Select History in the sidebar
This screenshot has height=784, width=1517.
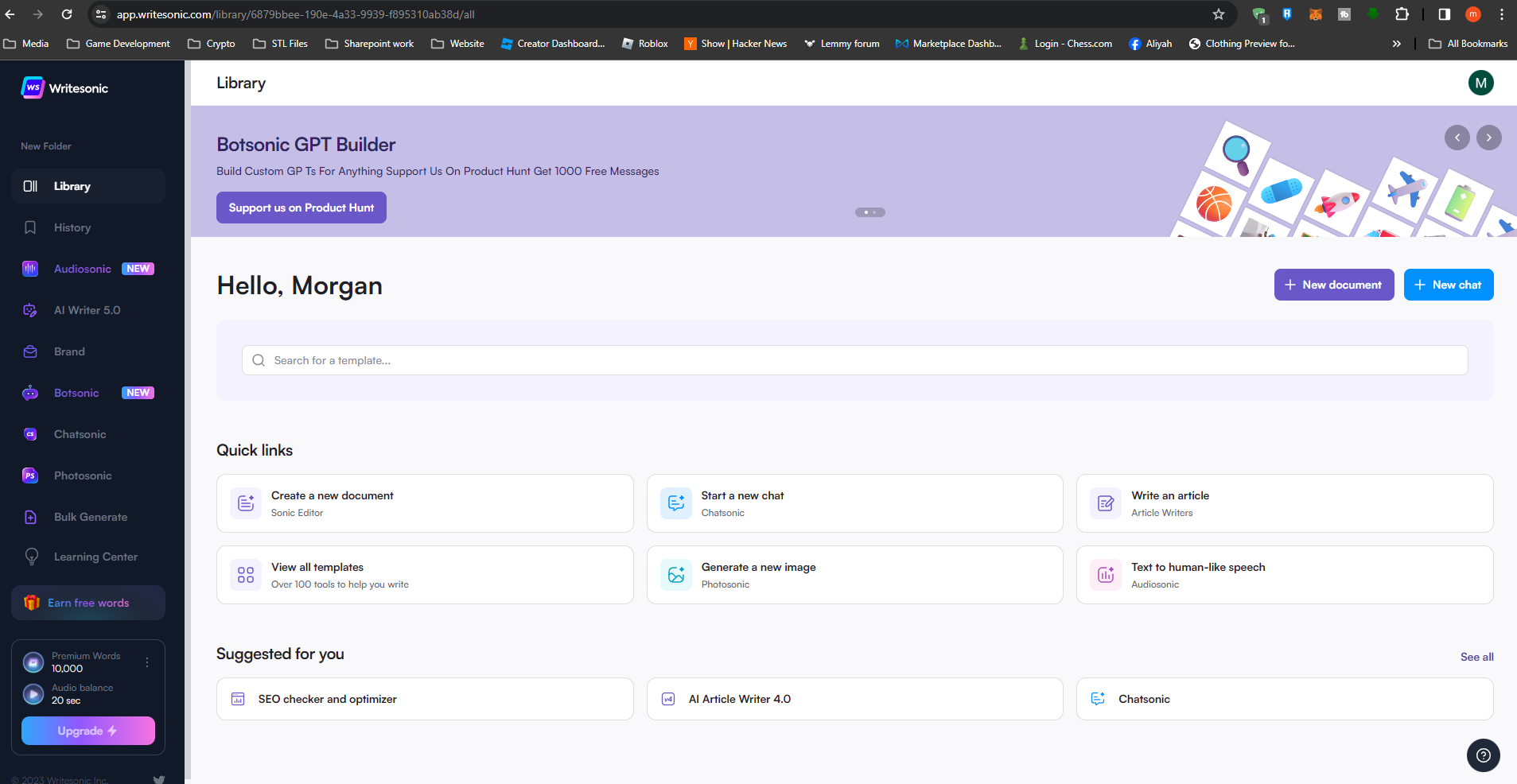[72, 227]
